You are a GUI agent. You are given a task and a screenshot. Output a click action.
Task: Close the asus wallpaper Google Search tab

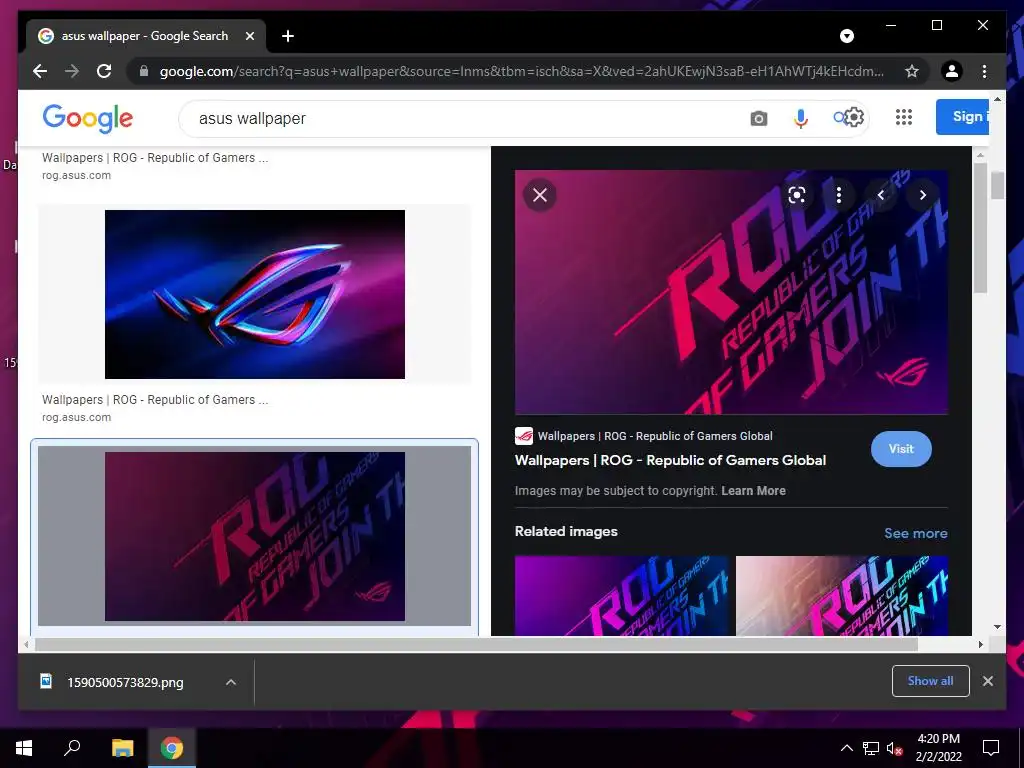[249, 36]
